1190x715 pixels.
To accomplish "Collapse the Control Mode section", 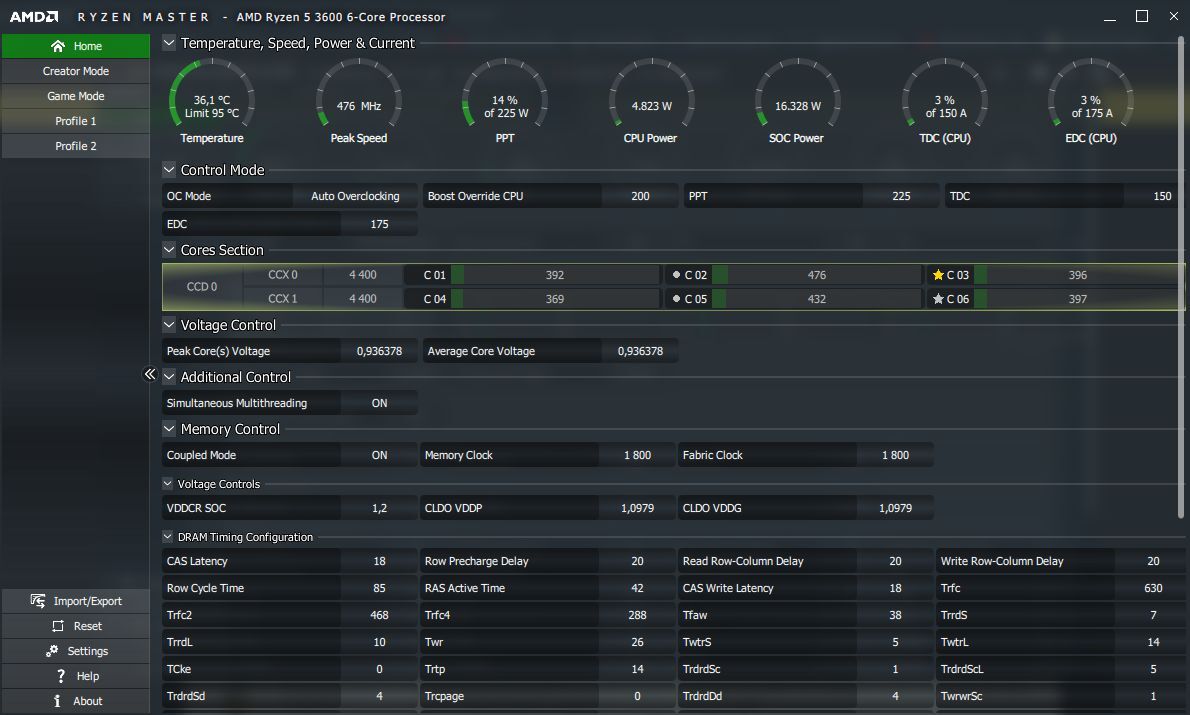I will click(x=169, y=170).
